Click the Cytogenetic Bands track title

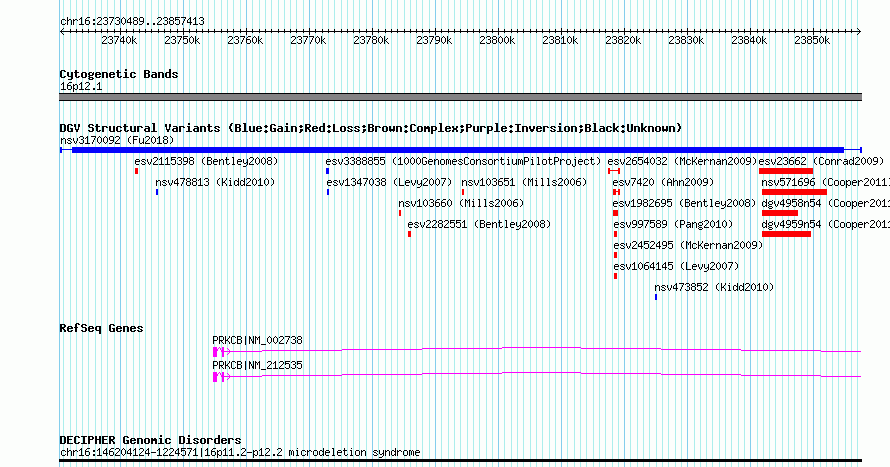pos(119,74)
